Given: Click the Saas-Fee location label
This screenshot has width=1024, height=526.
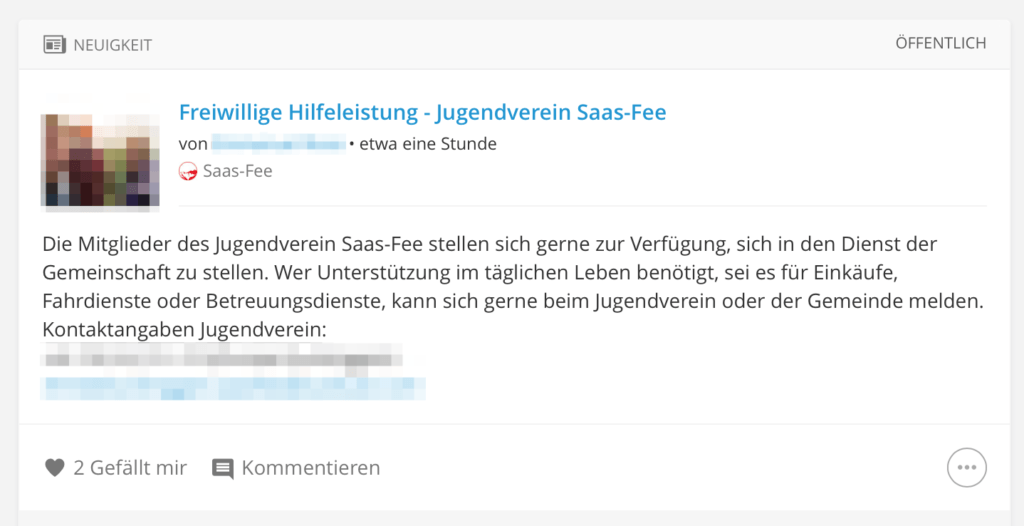Looking at the screenshot, I should click(238, 171).
